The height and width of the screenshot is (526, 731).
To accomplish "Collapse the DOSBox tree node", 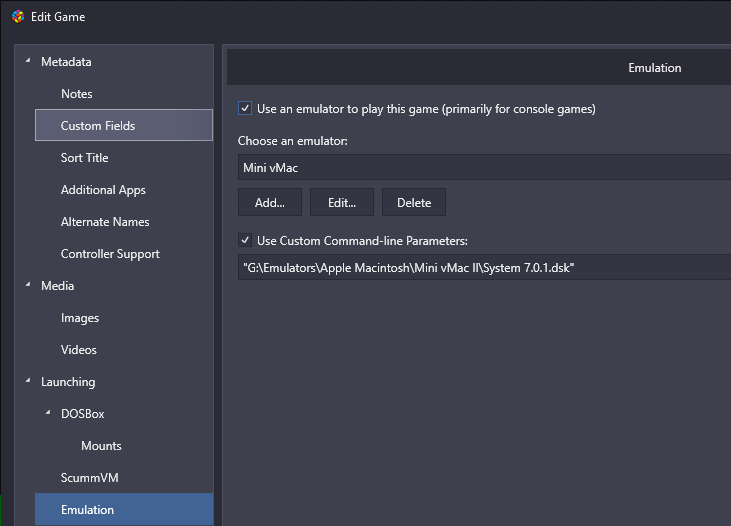I will pos(48,413).
